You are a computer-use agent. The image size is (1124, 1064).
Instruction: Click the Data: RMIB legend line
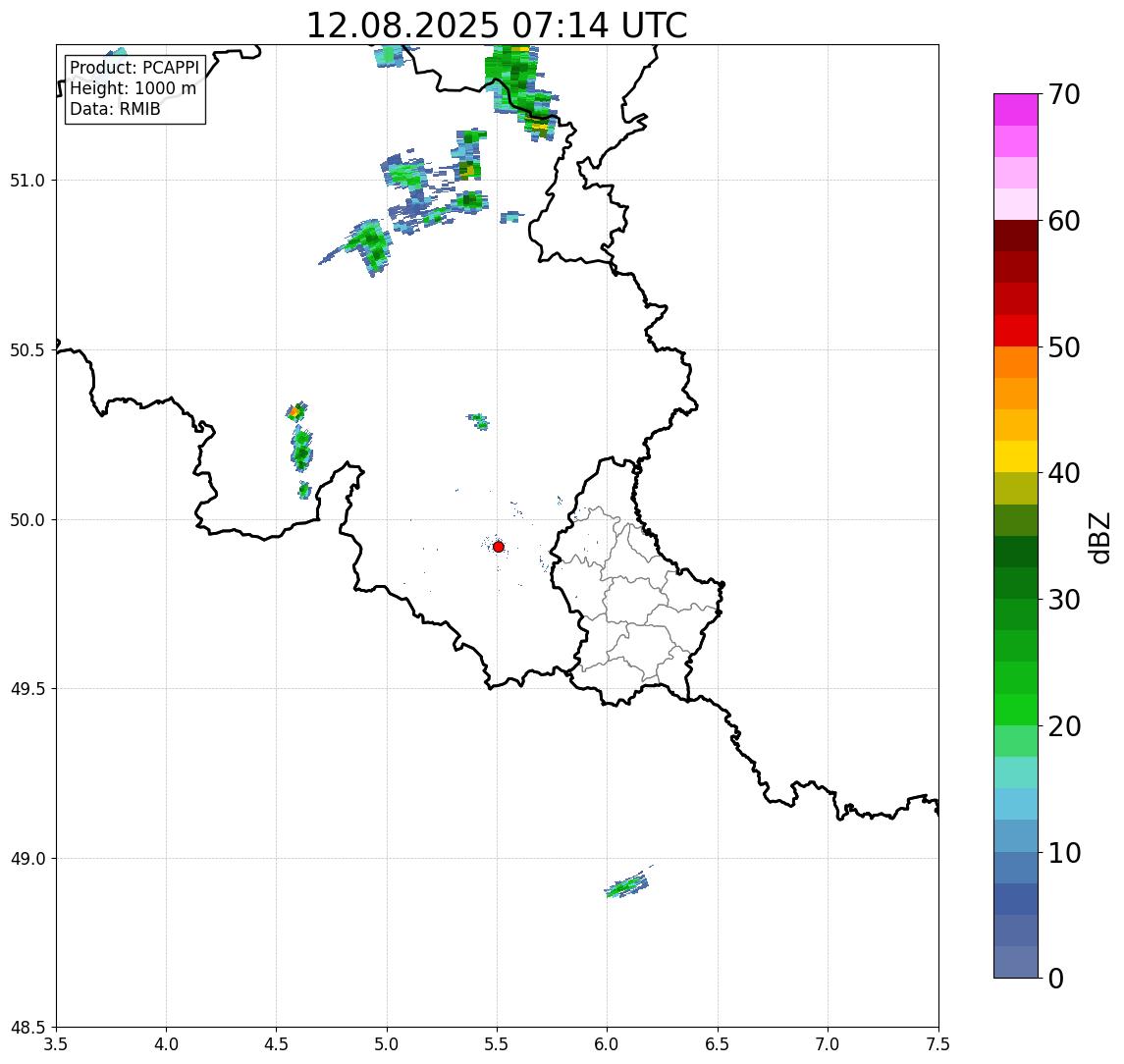point(115,109)
